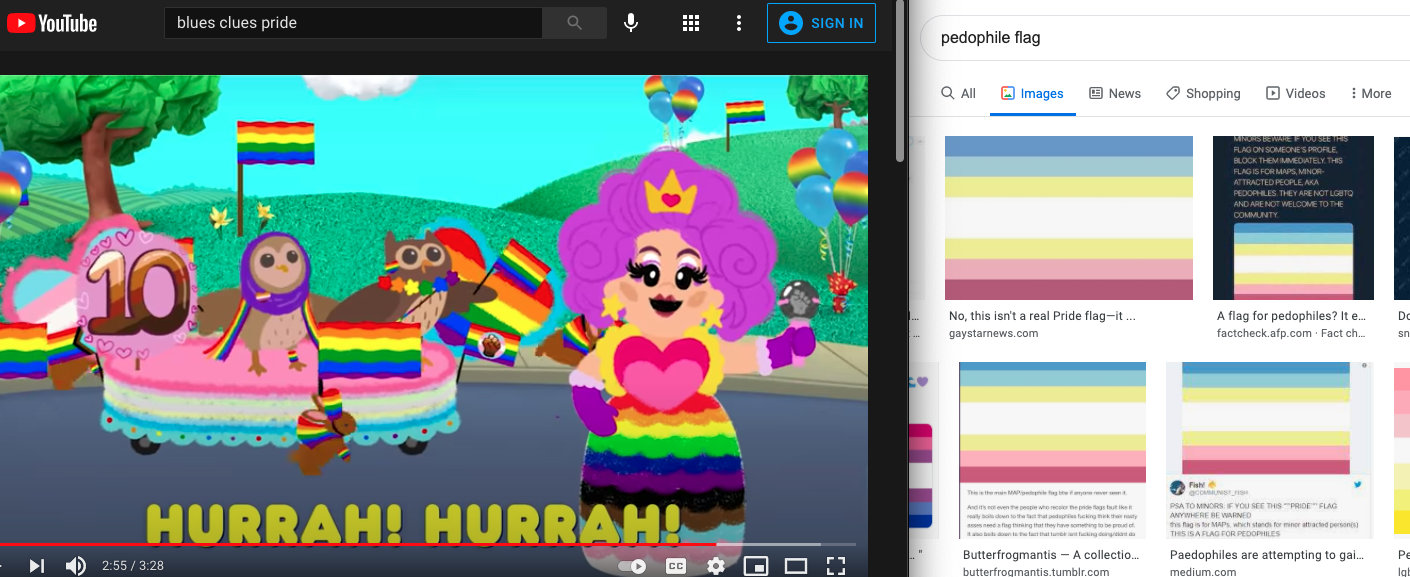Click the medium.com source link
The height and width of the screenshot is (577, 1410).
(x=1203, y=572)
